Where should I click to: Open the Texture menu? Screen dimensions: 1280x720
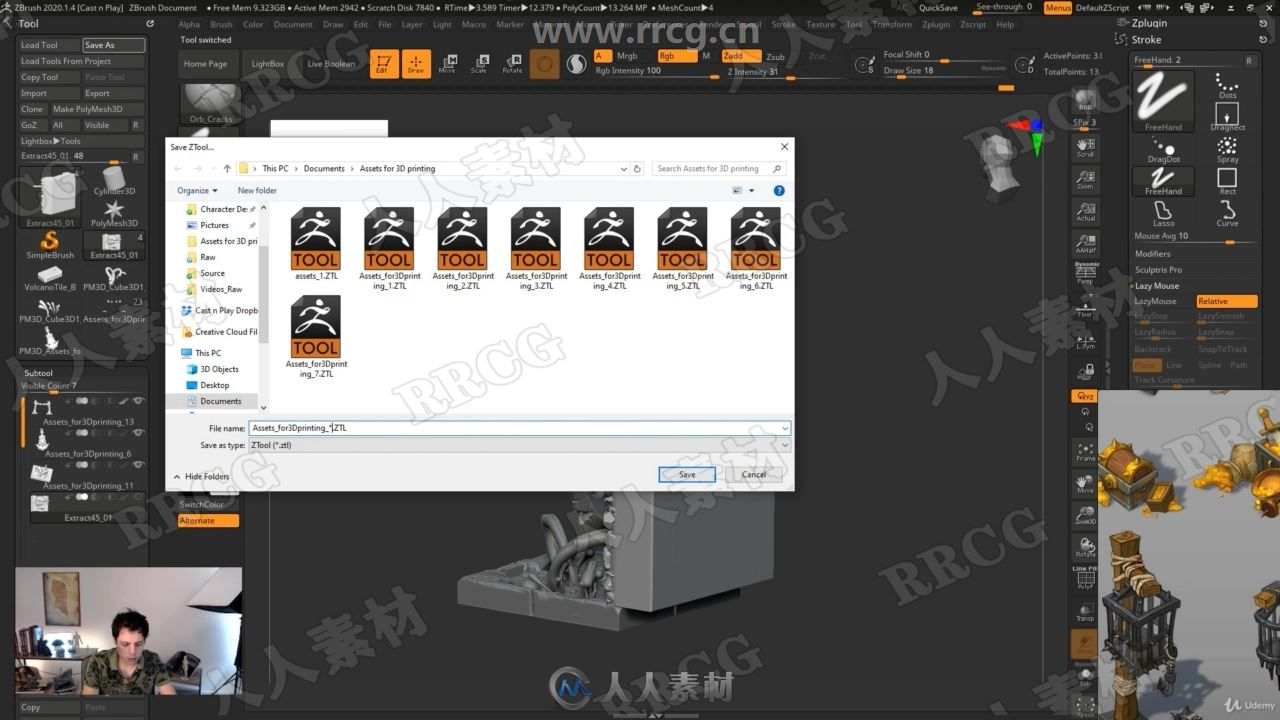pos(820,25)
